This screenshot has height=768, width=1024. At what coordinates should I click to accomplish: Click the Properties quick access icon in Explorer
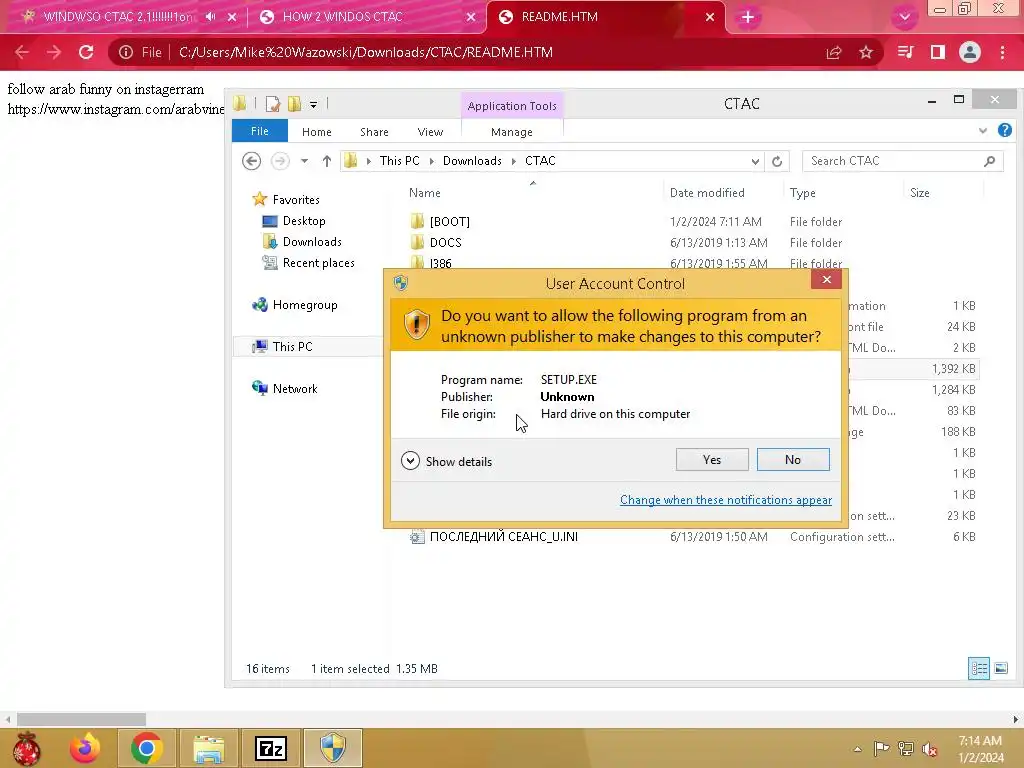click(273, 103)
